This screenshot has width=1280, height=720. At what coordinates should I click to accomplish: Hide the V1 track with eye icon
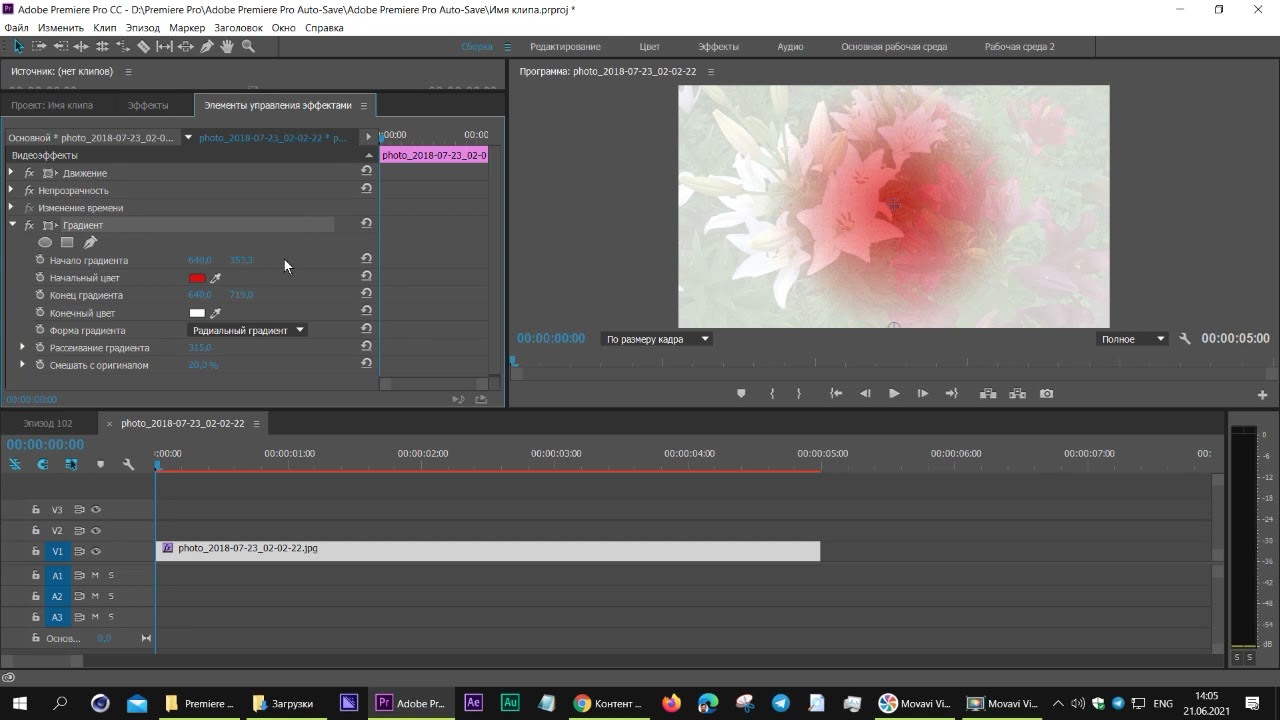96,552
